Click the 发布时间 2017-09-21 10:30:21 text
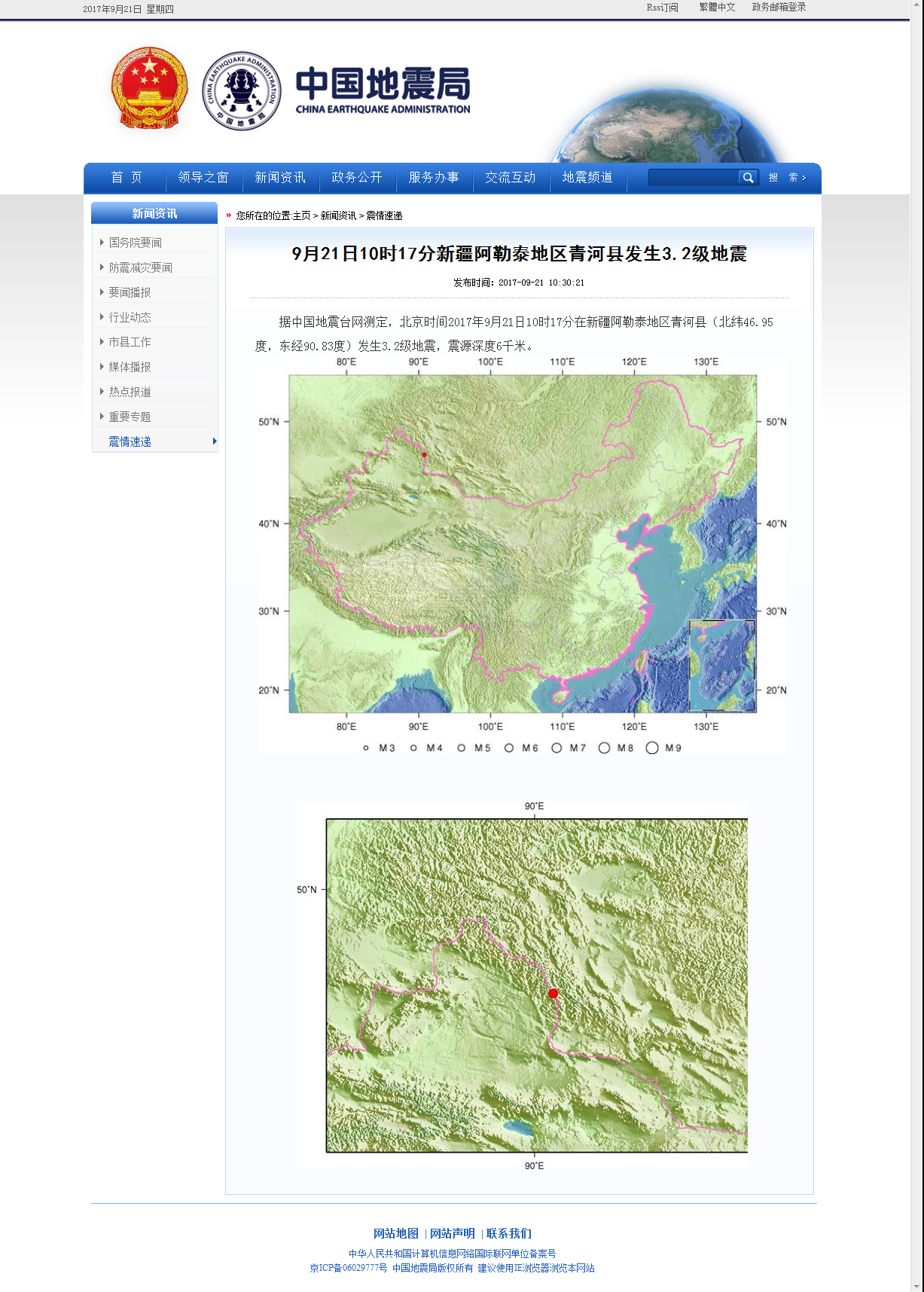The width and height of the screenshot is (924, 1292). tap(519, 283)
